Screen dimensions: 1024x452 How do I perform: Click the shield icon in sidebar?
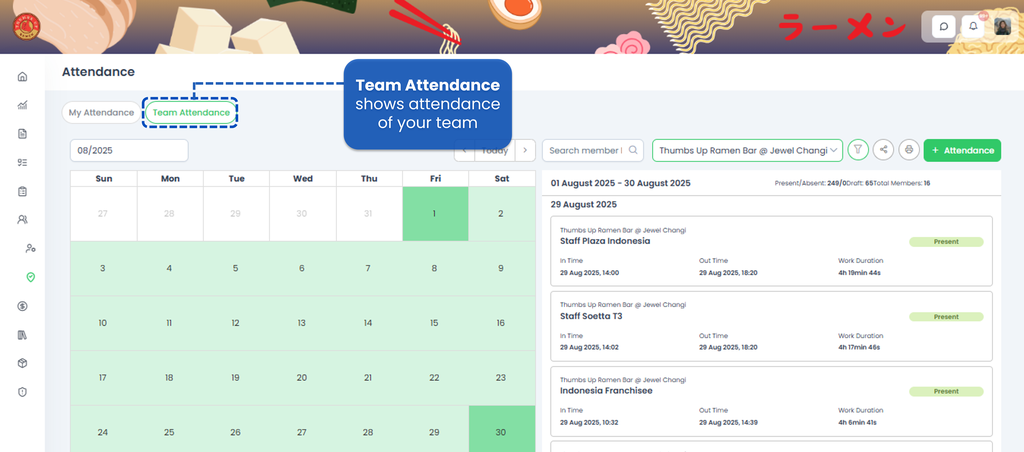[22, 392]
